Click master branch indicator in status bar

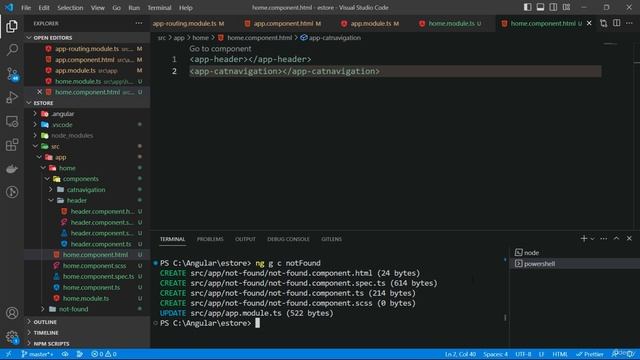[37, 354]
